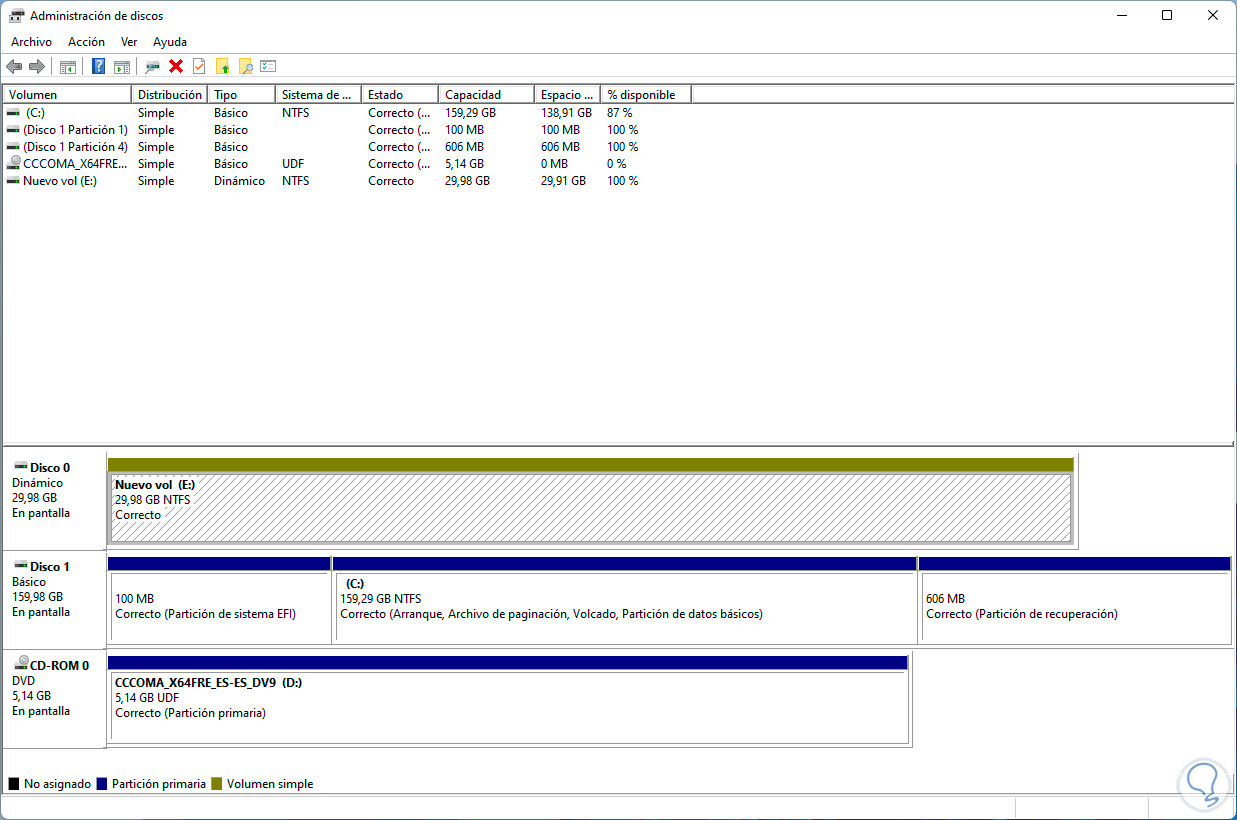
Task: Open the Acción menu
Action: 86,42
